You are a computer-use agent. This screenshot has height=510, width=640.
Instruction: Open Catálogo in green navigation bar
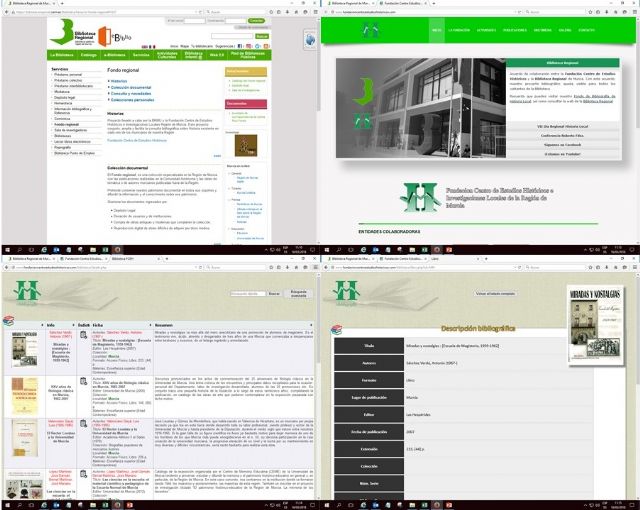[x=89, y=55]
